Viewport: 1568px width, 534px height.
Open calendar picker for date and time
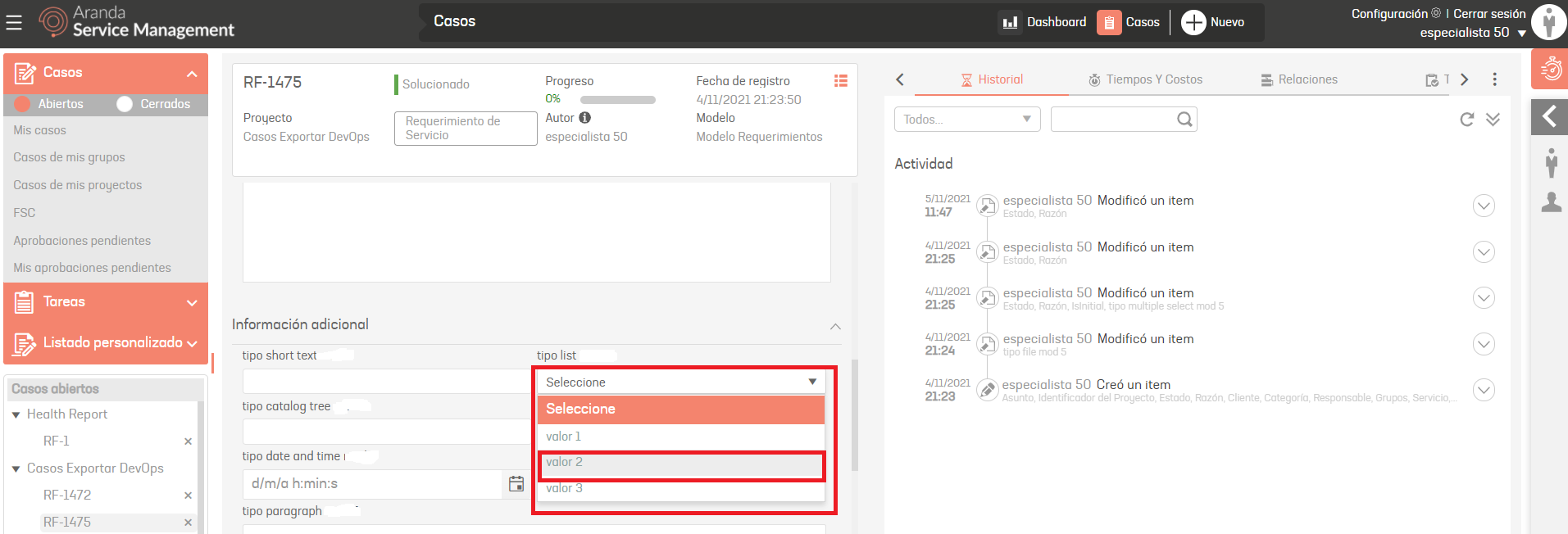coord(516,484)
